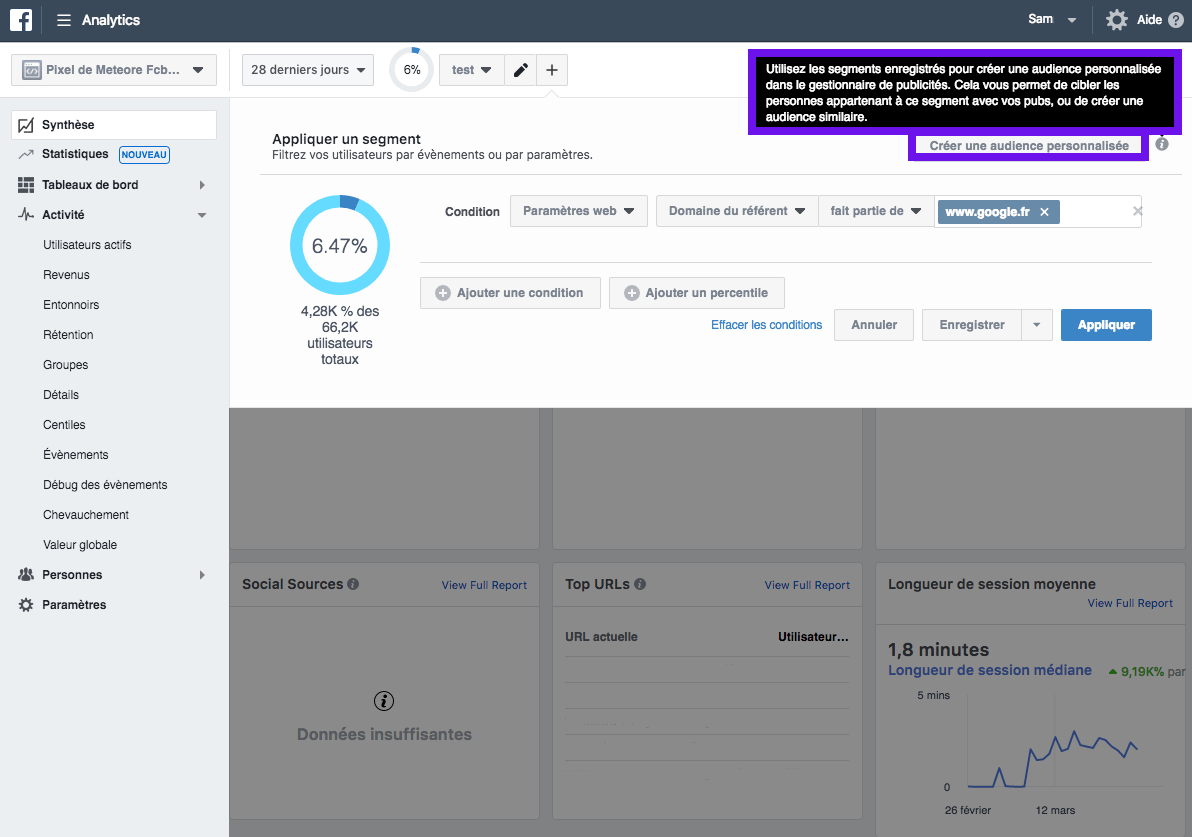Open Évènements page
The height and width of the screenshot is (837, 1192).
pyautogui.click(x=75, y=455)
